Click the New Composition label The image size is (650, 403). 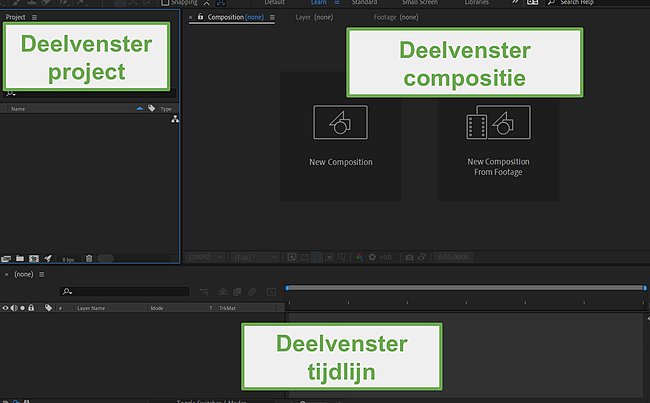tap(341, 162)
